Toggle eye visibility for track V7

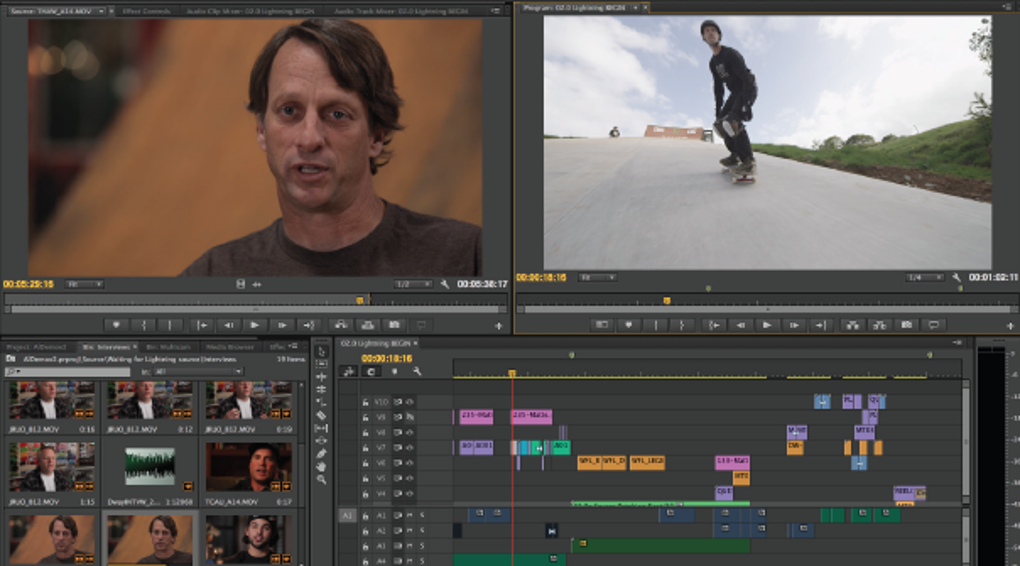tap(409, 447)
